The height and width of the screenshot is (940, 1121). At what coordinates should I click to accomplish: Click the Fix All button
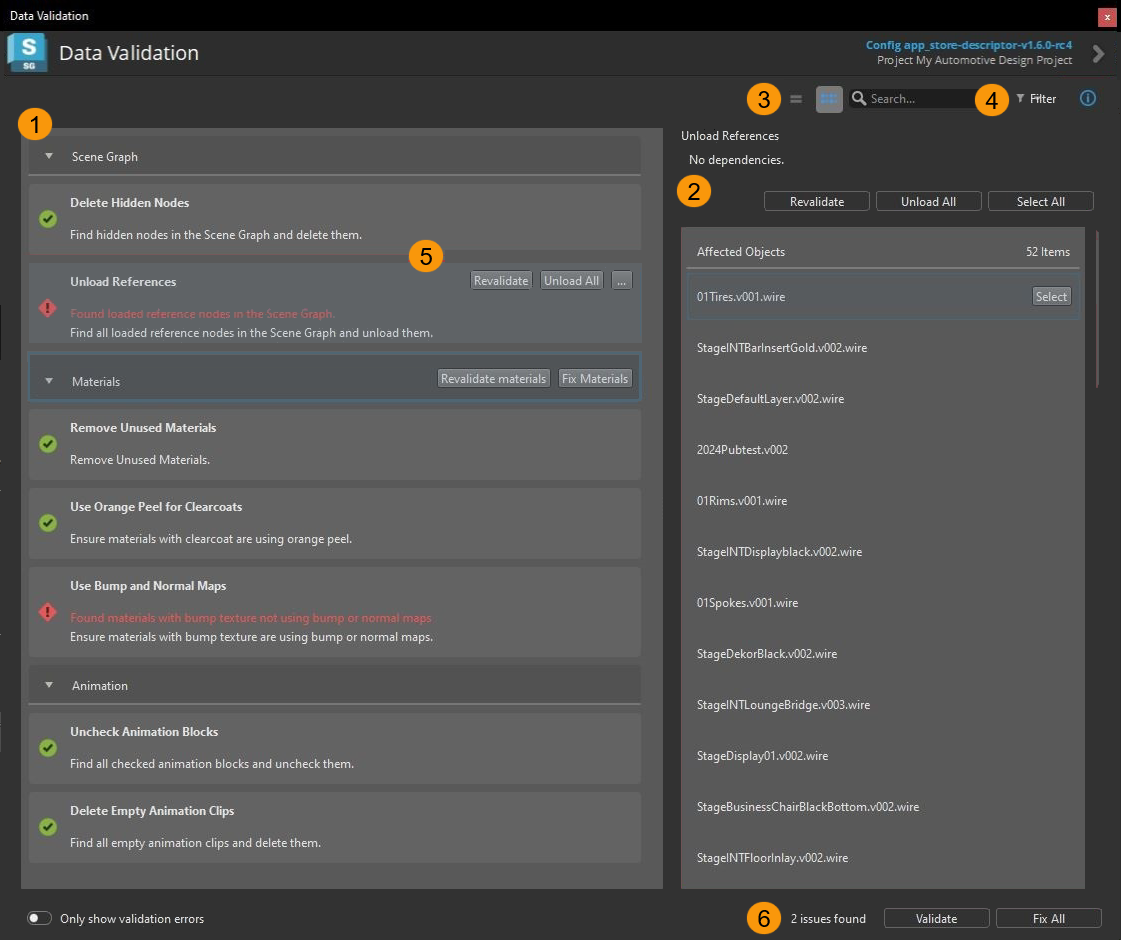(1048, 919)
